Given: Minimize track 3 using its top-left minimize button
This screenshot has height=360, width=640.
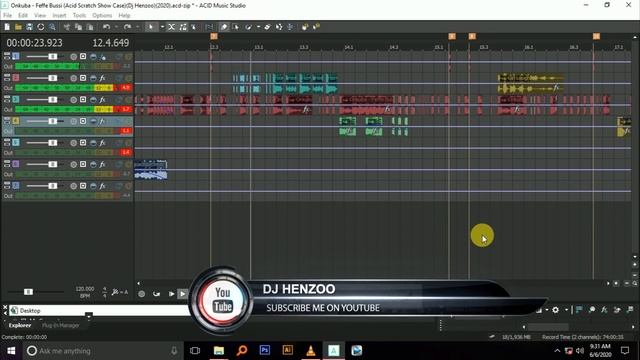Looking at the screenshot, I should point(7,97).
